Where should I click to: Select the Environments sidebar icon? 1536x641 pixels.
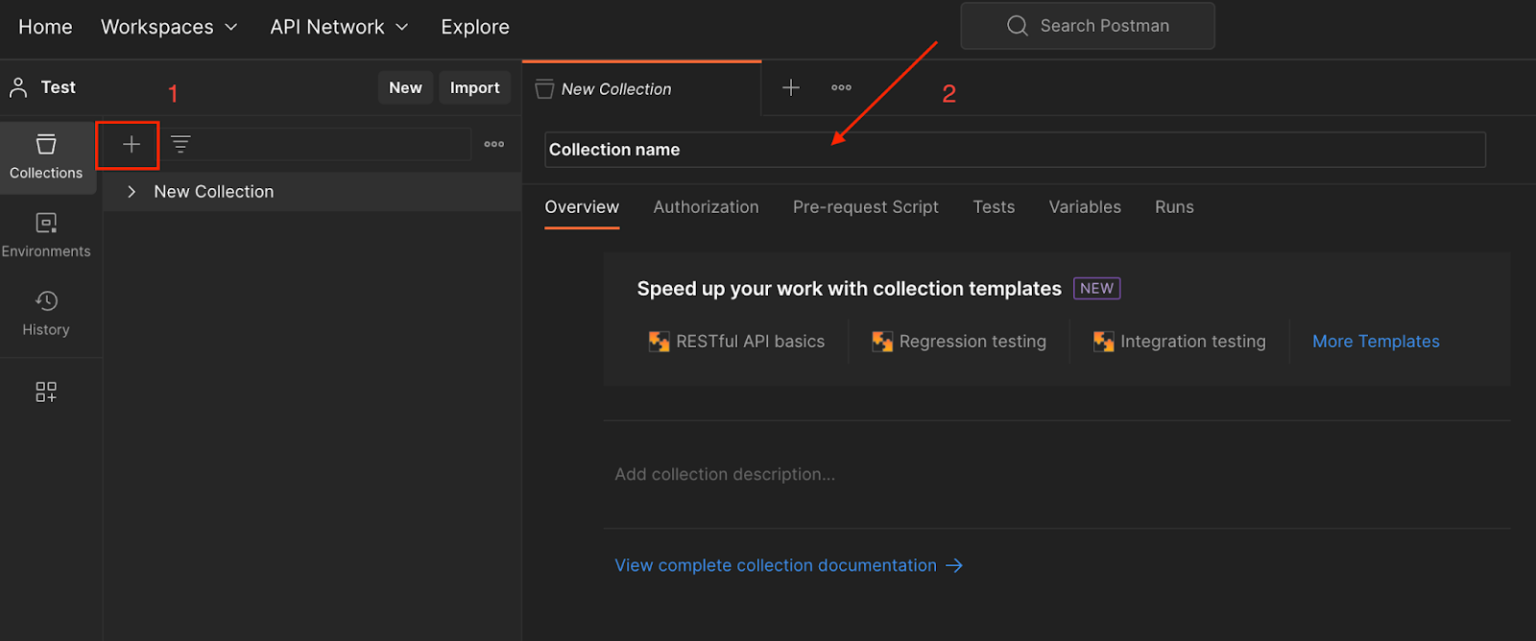[46, 235]
